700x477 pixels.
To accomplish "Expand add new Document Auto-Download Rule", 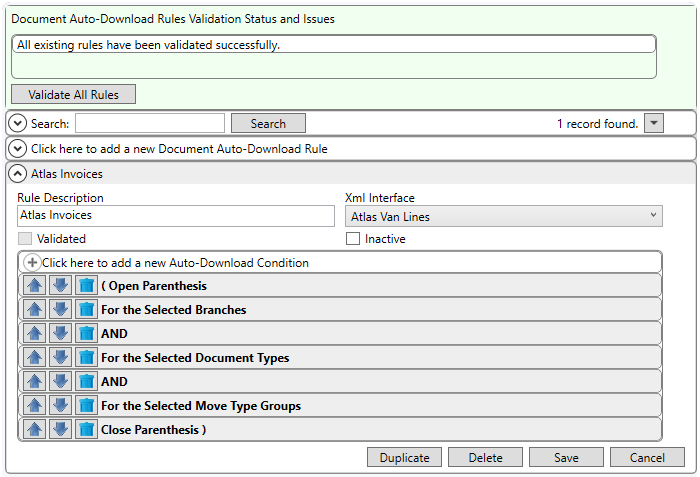I will 17,148.
